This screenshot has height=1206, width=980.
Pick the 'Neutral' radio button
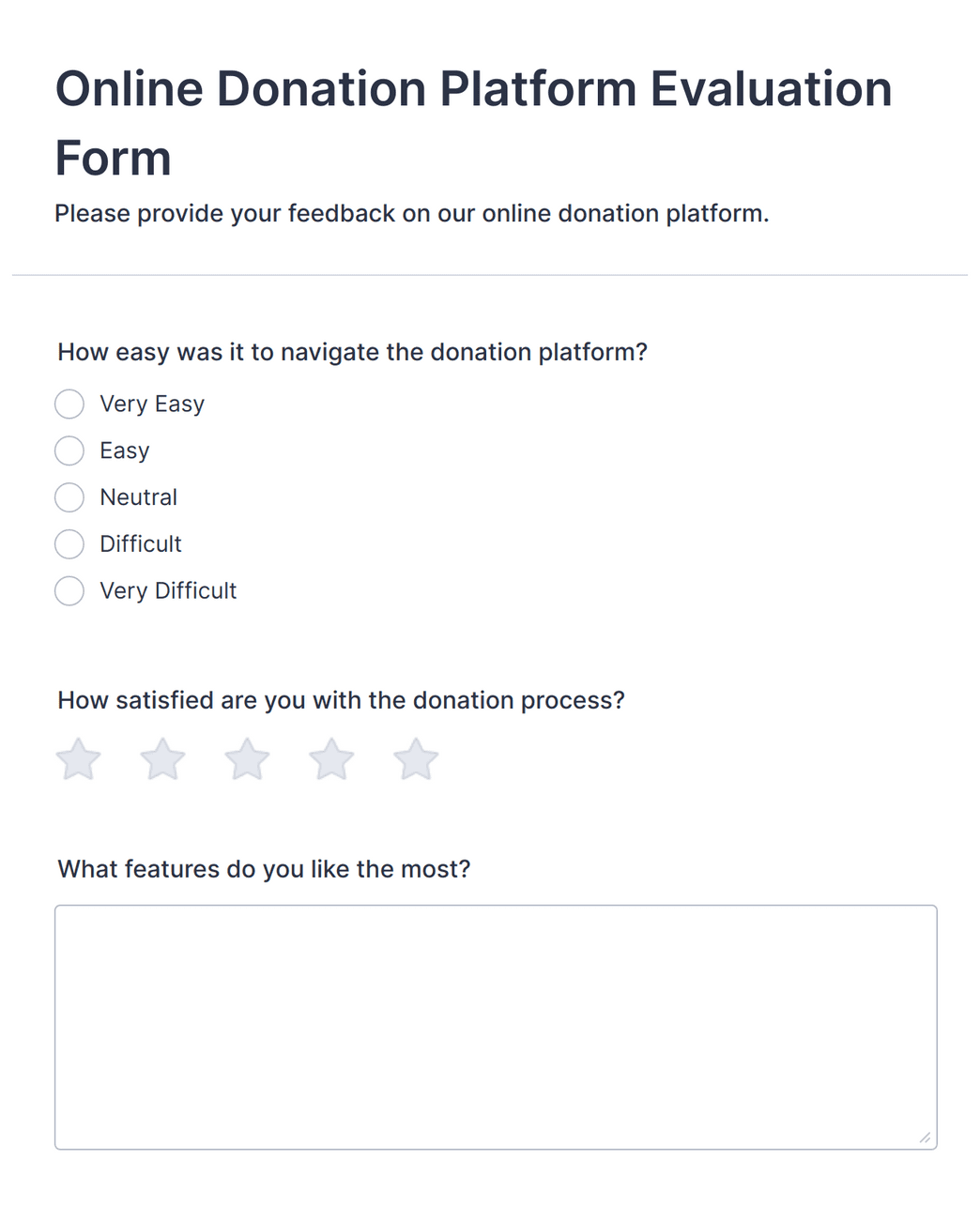(69, 497)
